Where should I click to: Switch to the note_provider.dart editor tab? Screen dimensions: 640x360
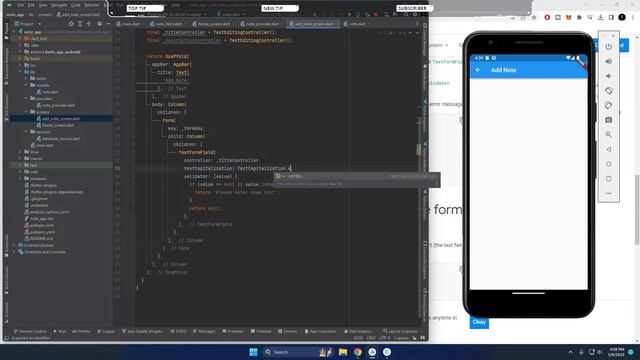coord(260,24)
